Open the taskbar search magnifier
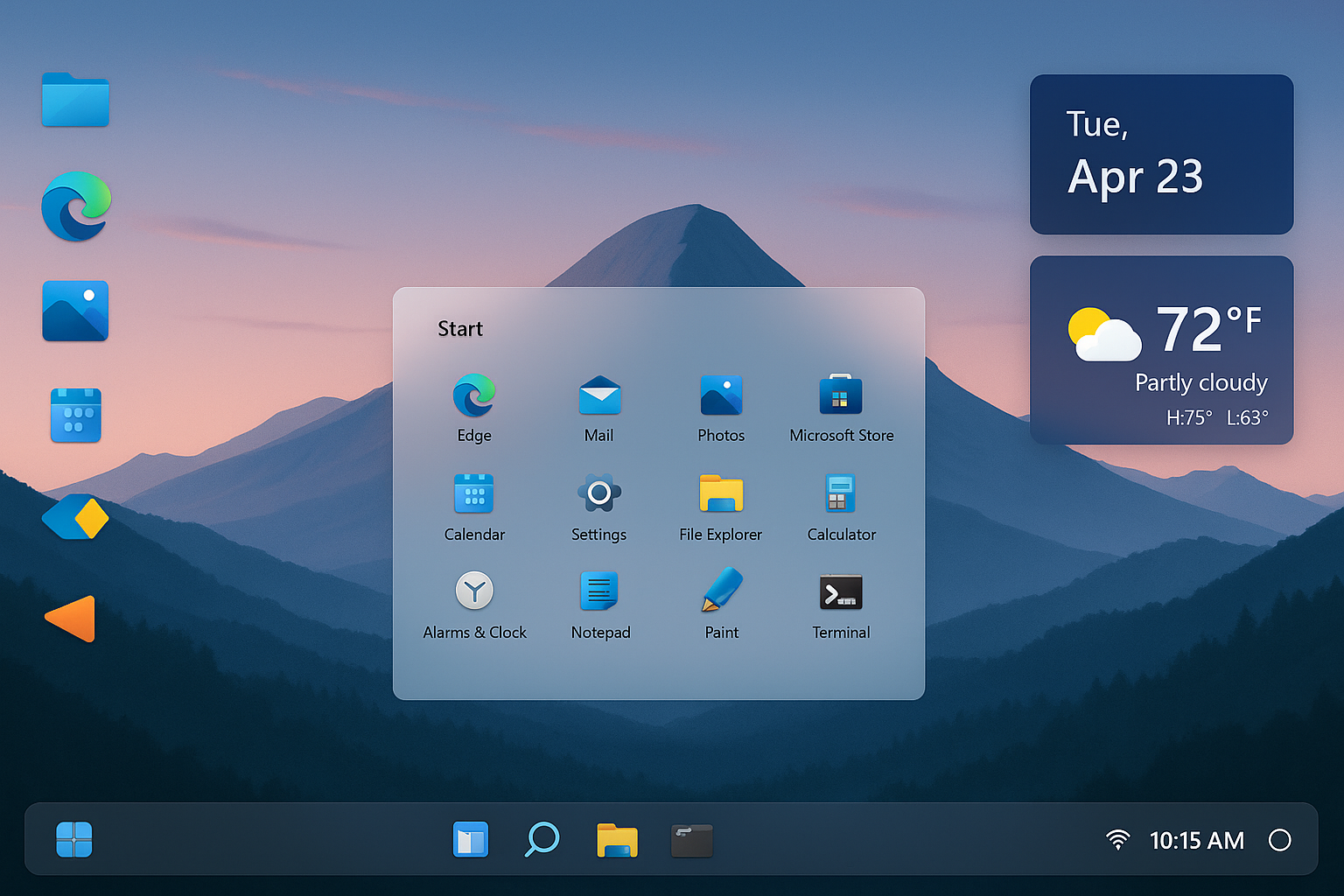The height and width of the screenshot is (896, 1344). [x=542, y=840]
